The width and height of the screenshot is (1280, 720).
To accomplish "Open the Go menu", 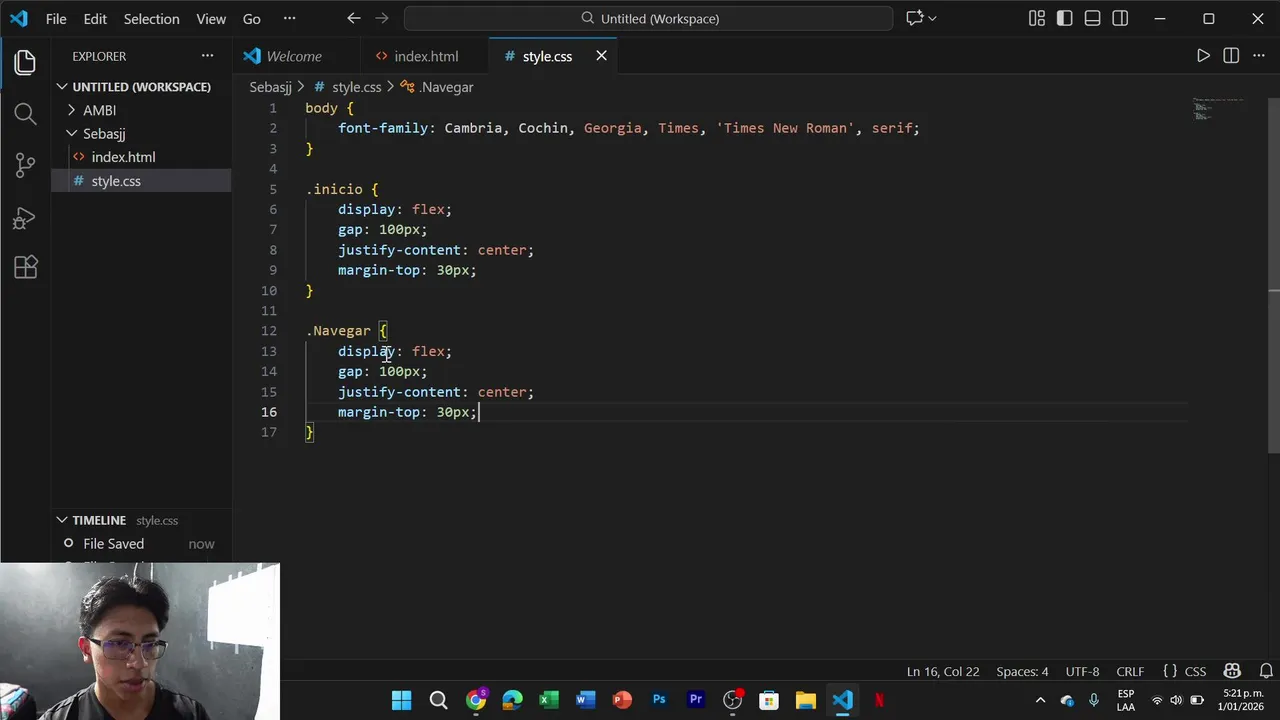I will tap(251, 18).
